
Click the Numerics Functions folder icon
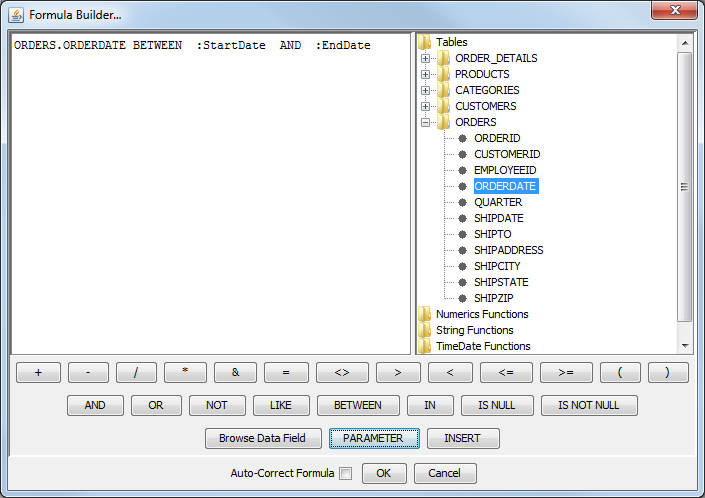coord(425,314)
